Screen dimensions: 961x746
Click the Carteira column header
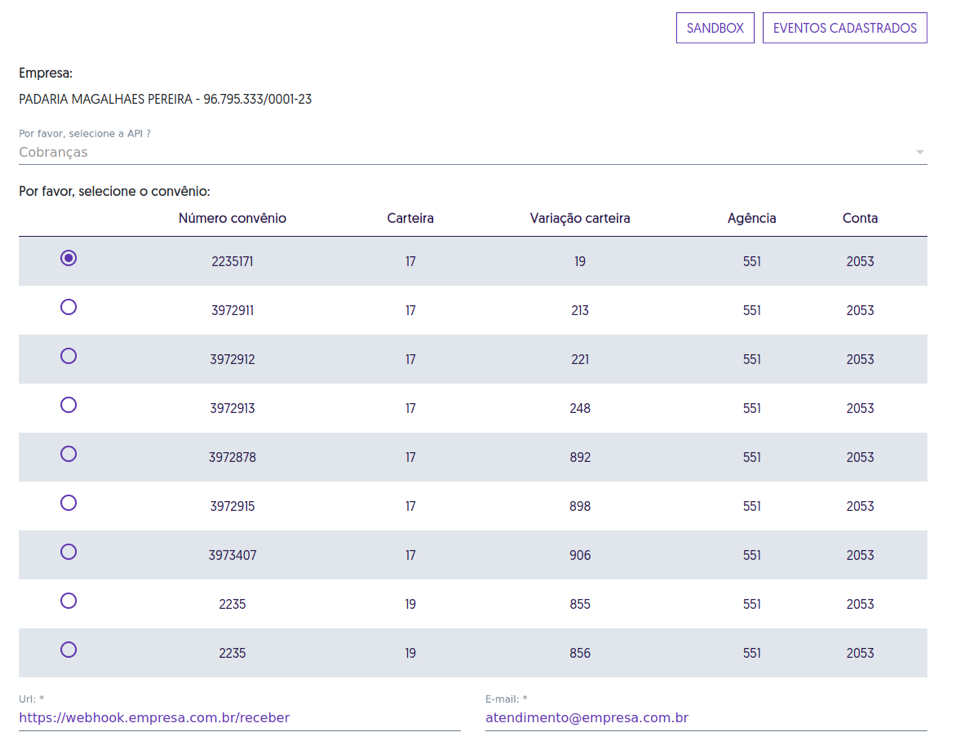(x=410, y=218)
